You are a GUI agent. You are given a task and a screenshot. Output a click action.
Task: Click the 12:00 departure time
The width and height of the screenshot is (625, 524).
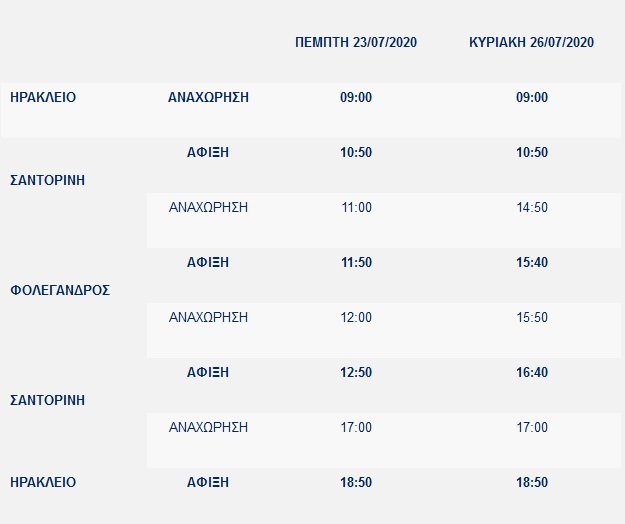[356, 318]
